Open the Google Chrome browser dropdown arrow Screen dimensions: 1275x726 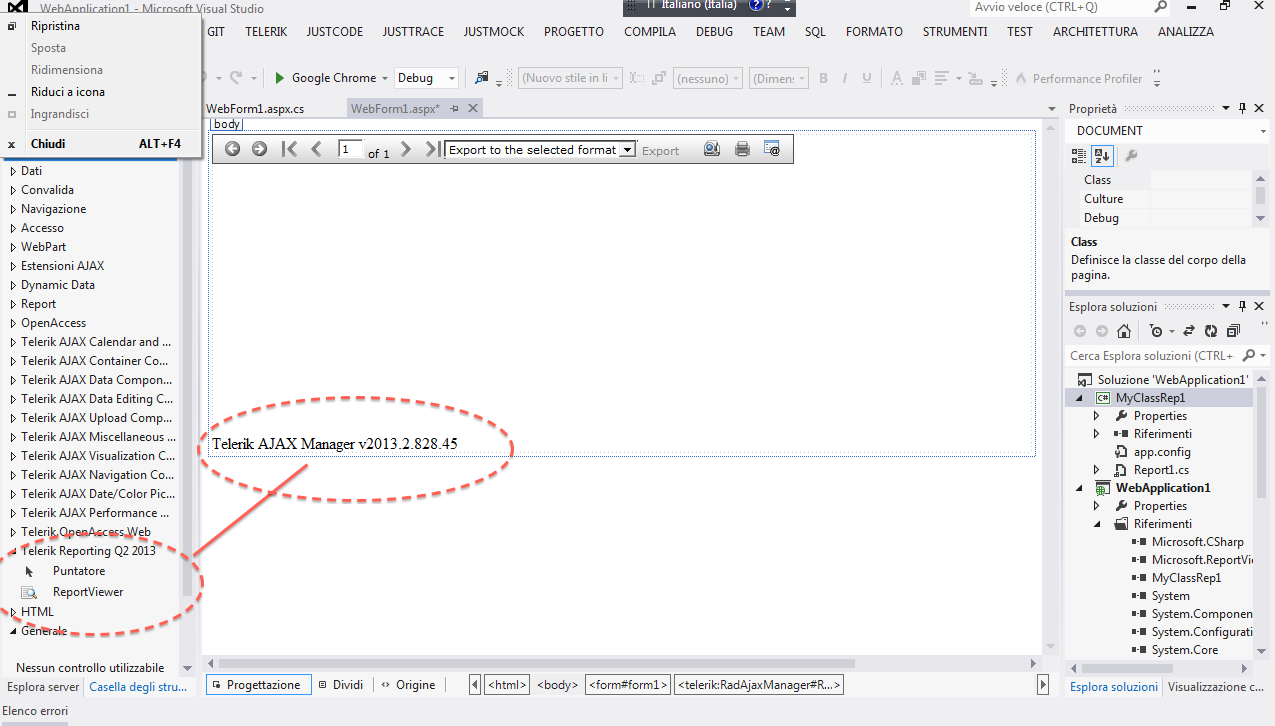click(386, 78)
